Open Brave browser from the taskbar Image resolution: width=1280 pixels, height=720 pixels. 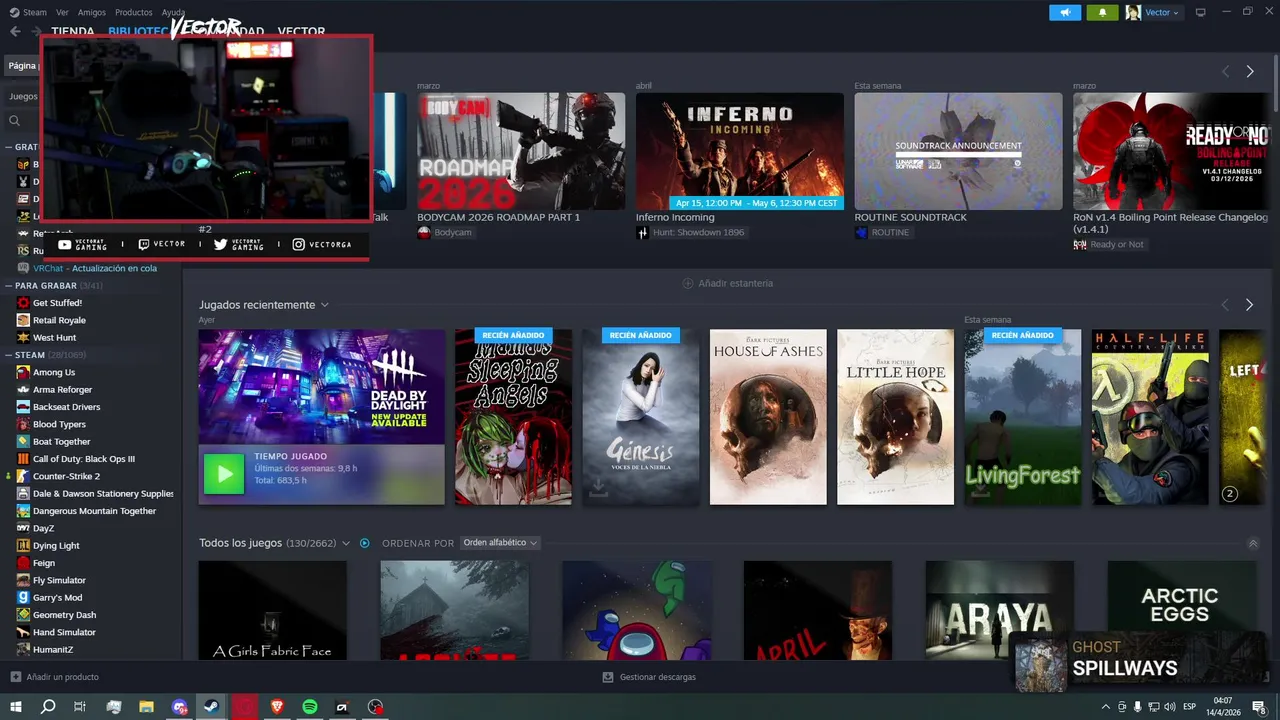tap(277, 707)
